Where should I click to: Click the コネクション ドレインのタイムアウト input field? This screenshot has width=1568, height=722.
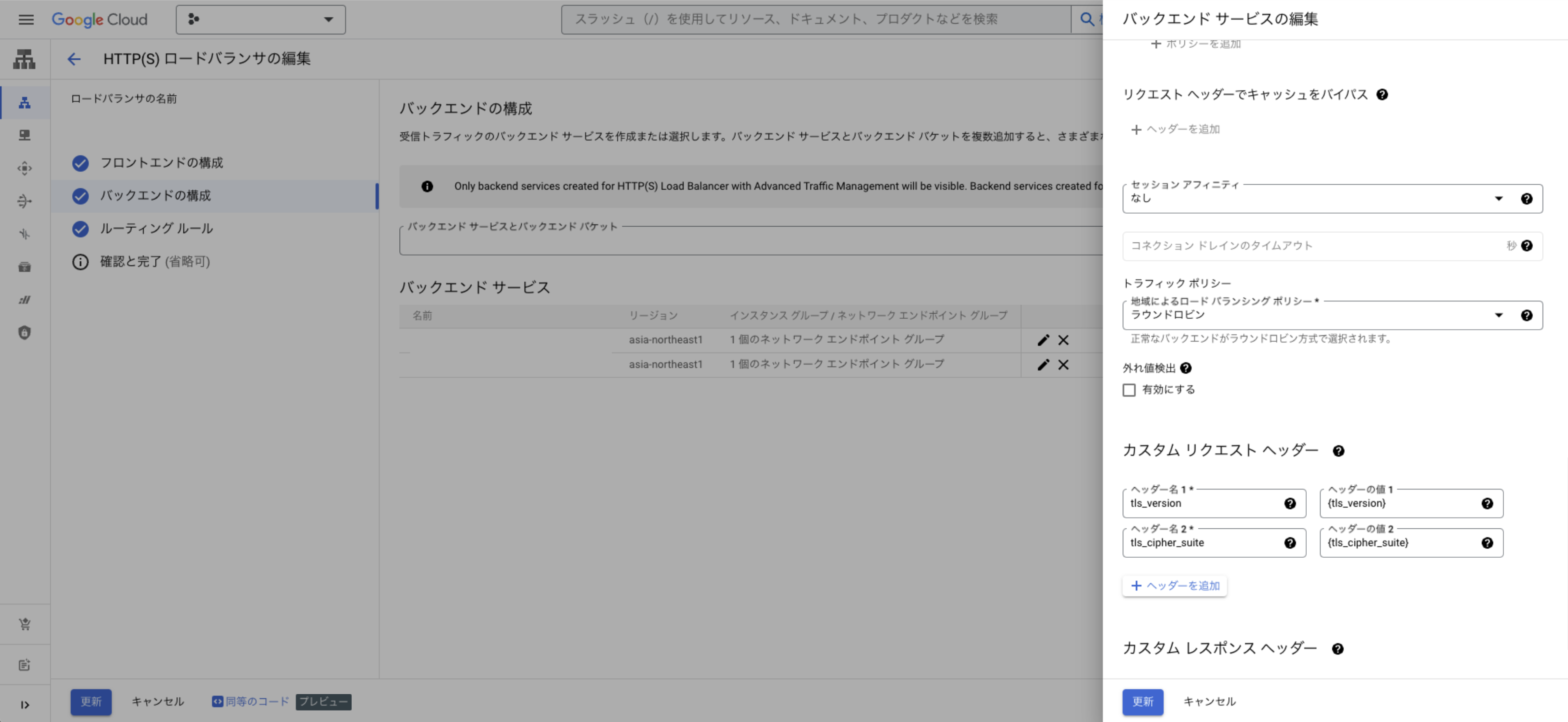pyautogui.click(x=1309, y=246)
